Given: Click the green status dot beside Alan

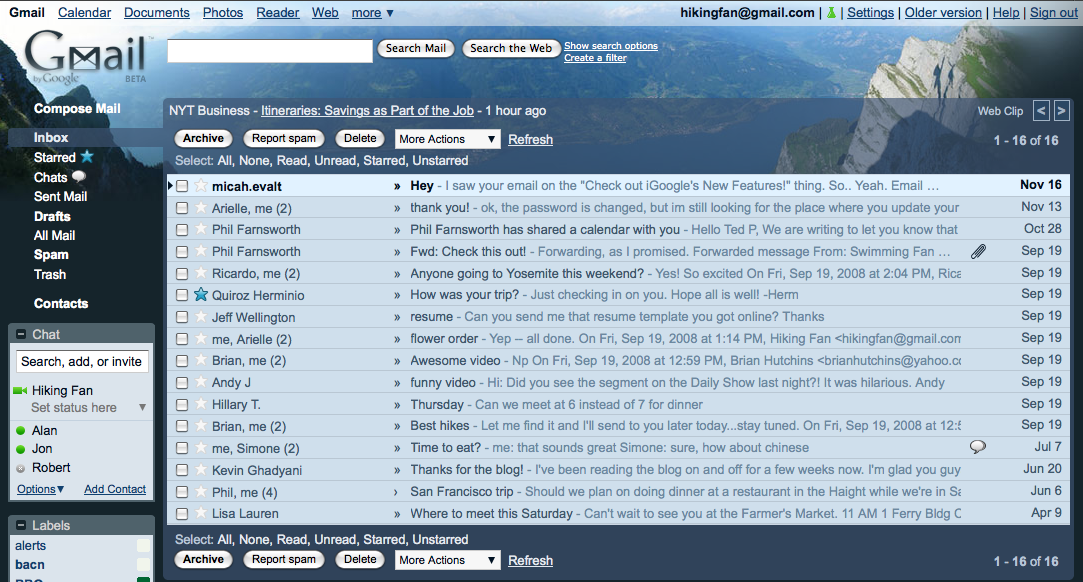Looking at the screenshot, I should point(21,431).
